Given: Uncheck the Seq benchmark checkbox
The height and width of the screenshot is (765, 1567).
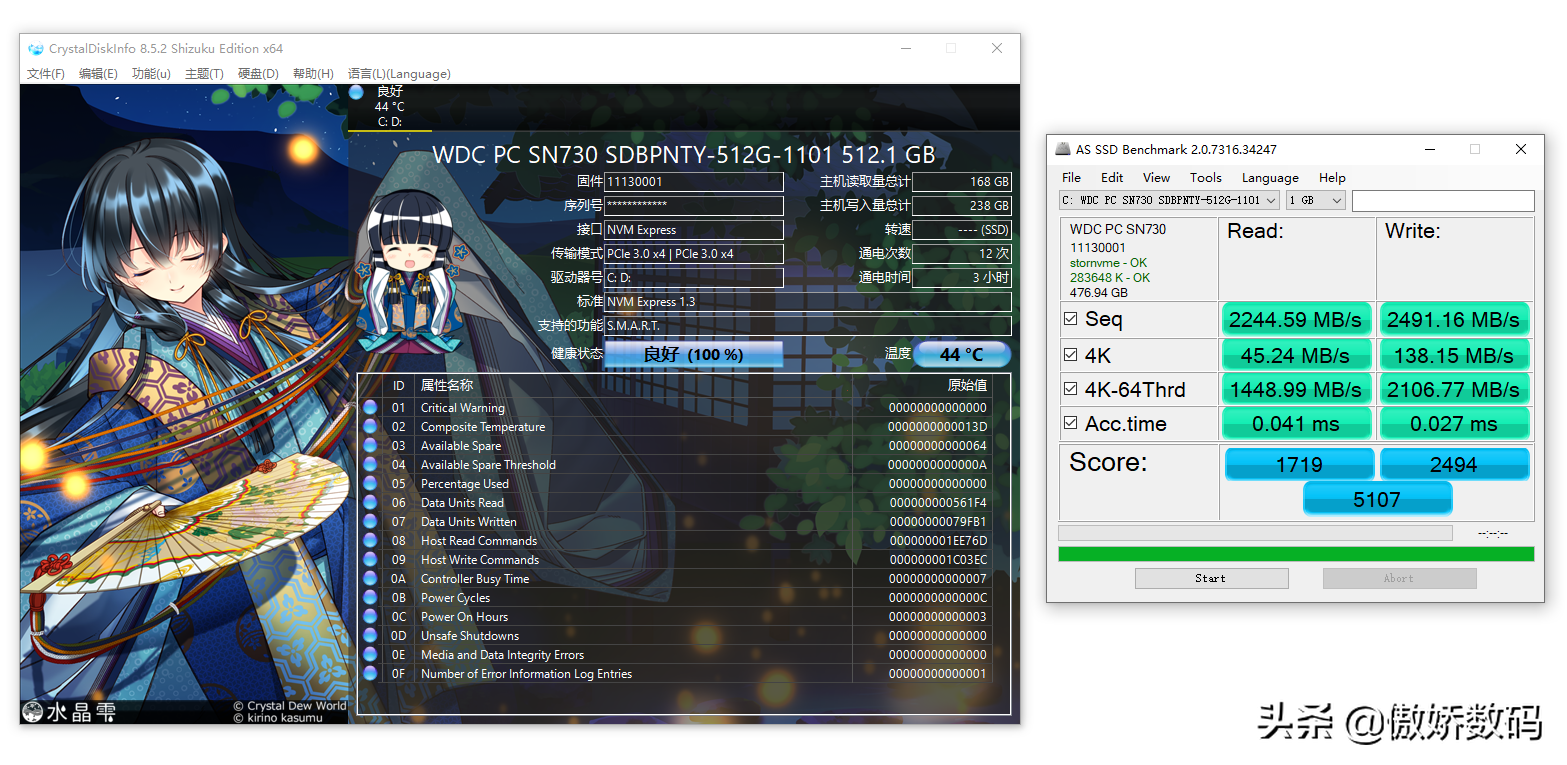Looking at the screenshot, I should click(1071, 319).
